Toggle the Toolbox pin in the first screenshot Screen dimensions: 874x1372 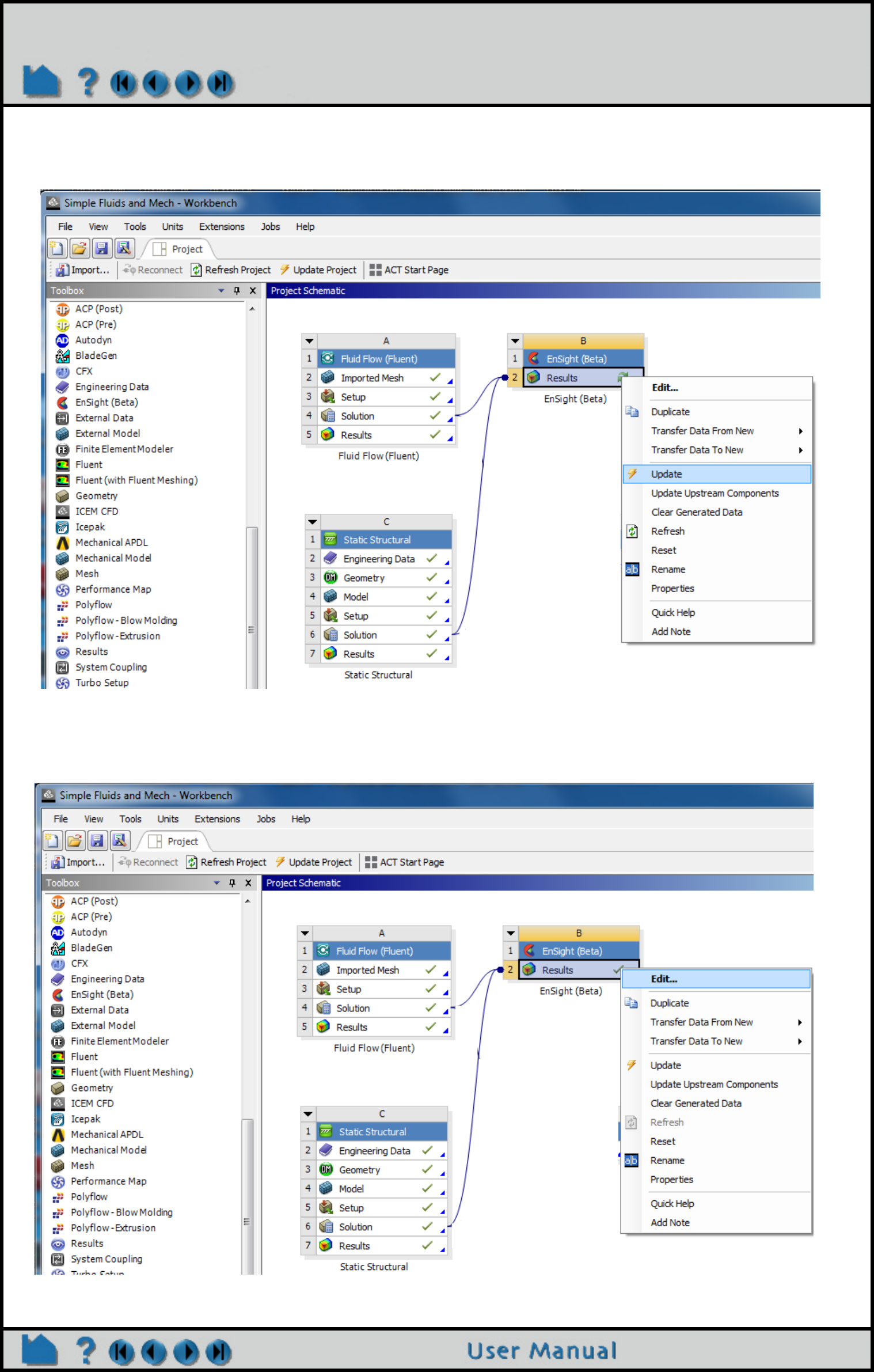pyautogui.click(x=237, y=291)
